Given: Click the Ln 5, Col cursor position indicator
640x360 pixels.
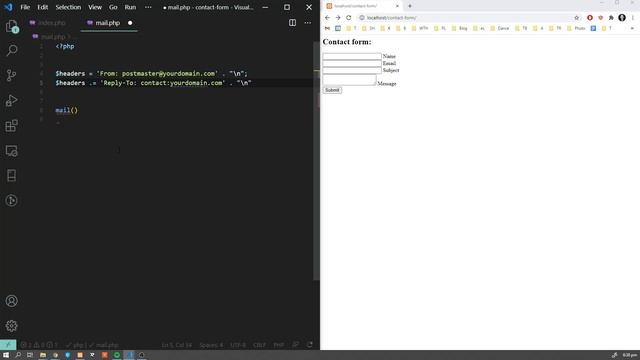Looking at the screenshot, I should coord(176,345).
